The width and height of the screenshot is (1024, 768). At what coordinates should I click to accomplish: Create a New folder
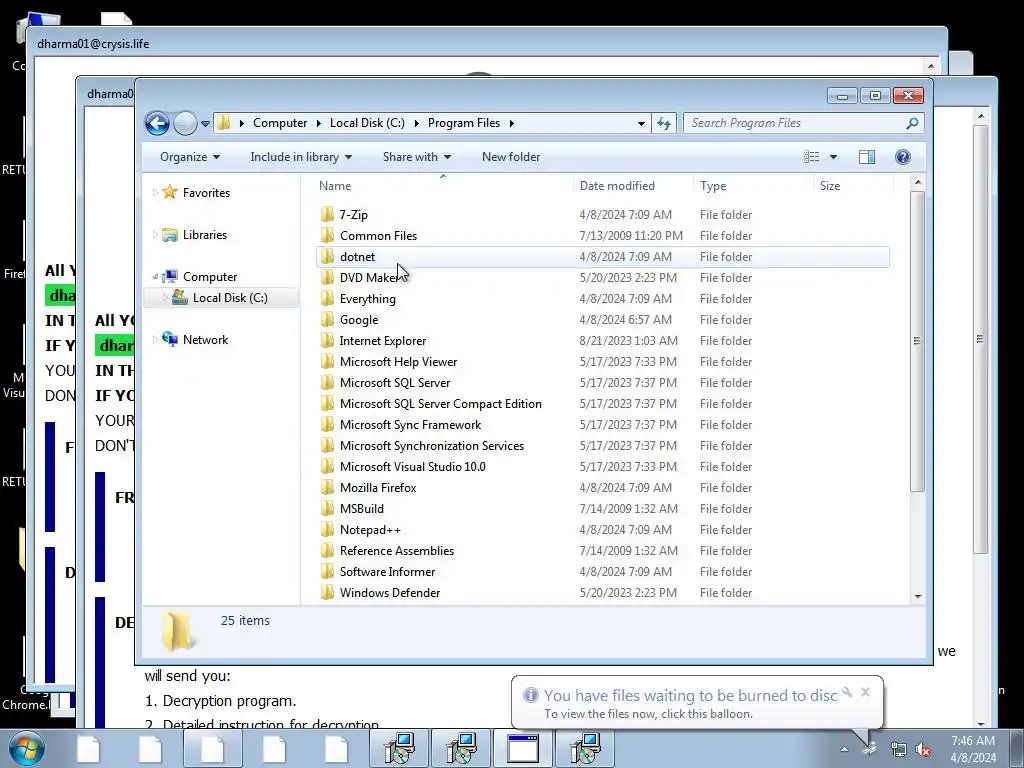click(511, 157)
